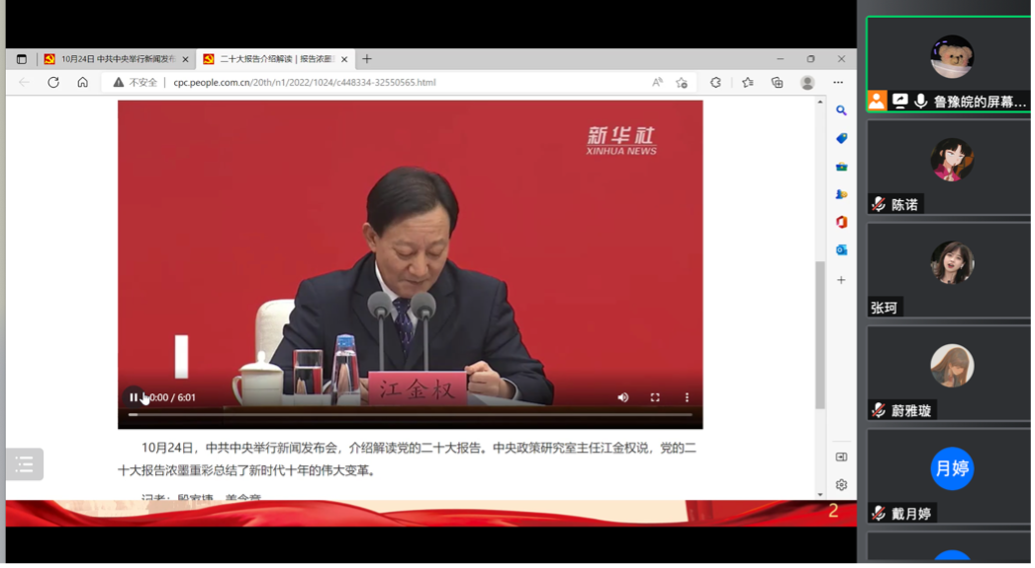Open the favorites list

coord(749,82)
